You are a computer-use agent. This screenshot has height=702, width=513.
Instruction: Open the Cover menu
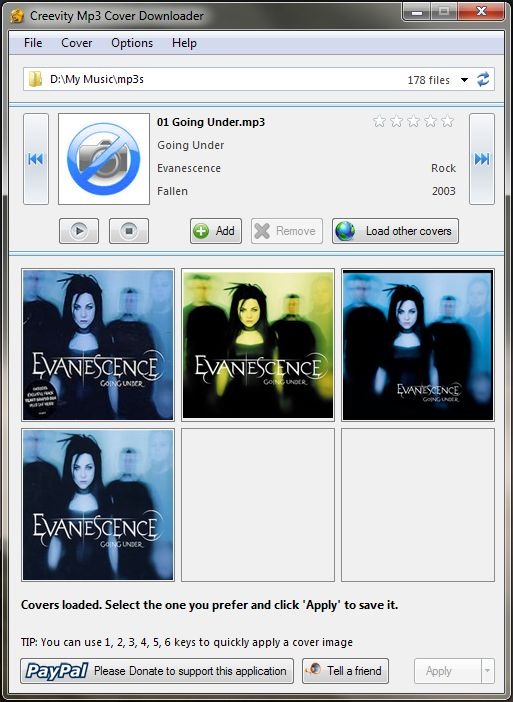click(77, 43)
